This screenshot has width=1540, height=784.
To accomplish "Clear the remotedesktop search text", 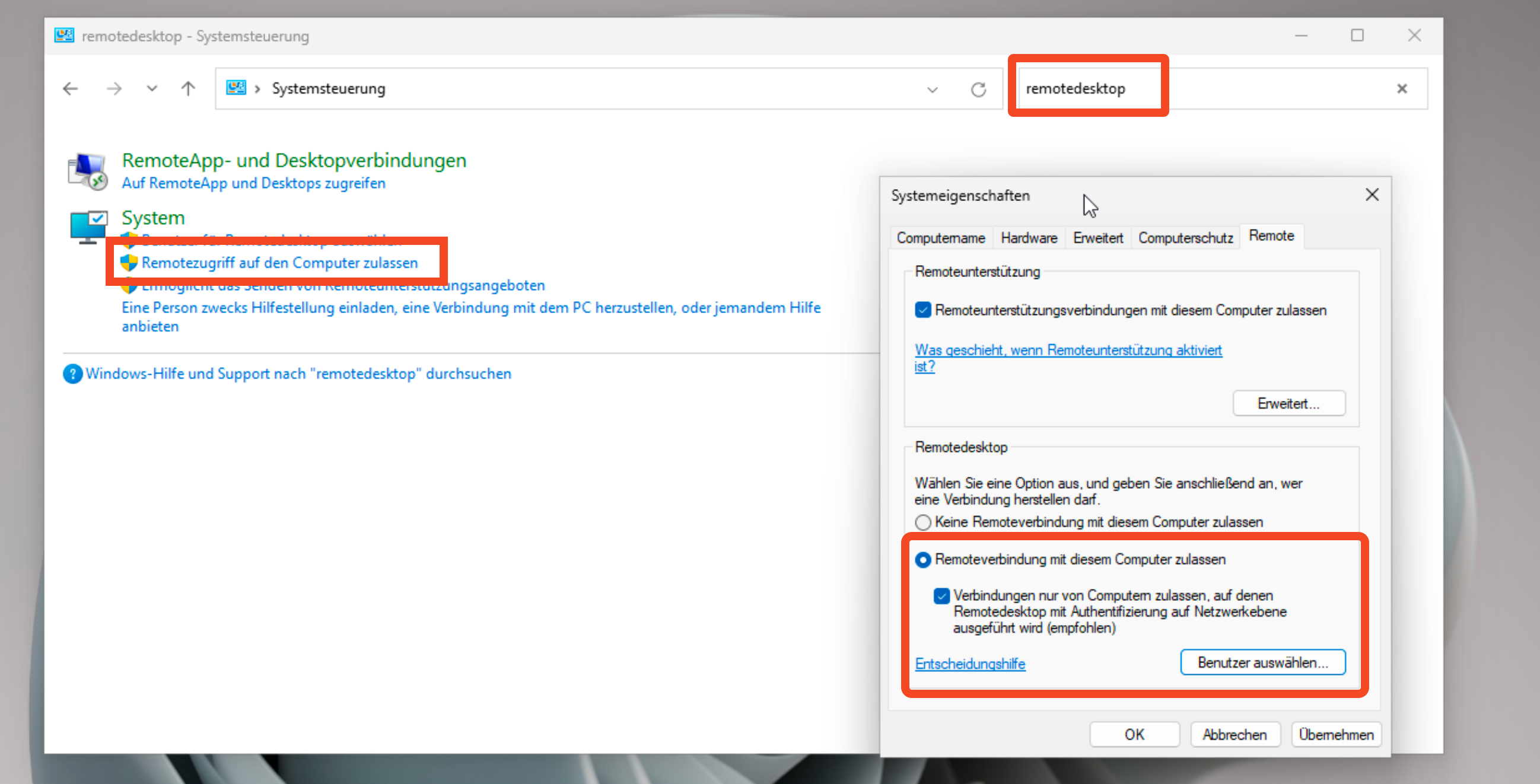I will [1402, 88].
